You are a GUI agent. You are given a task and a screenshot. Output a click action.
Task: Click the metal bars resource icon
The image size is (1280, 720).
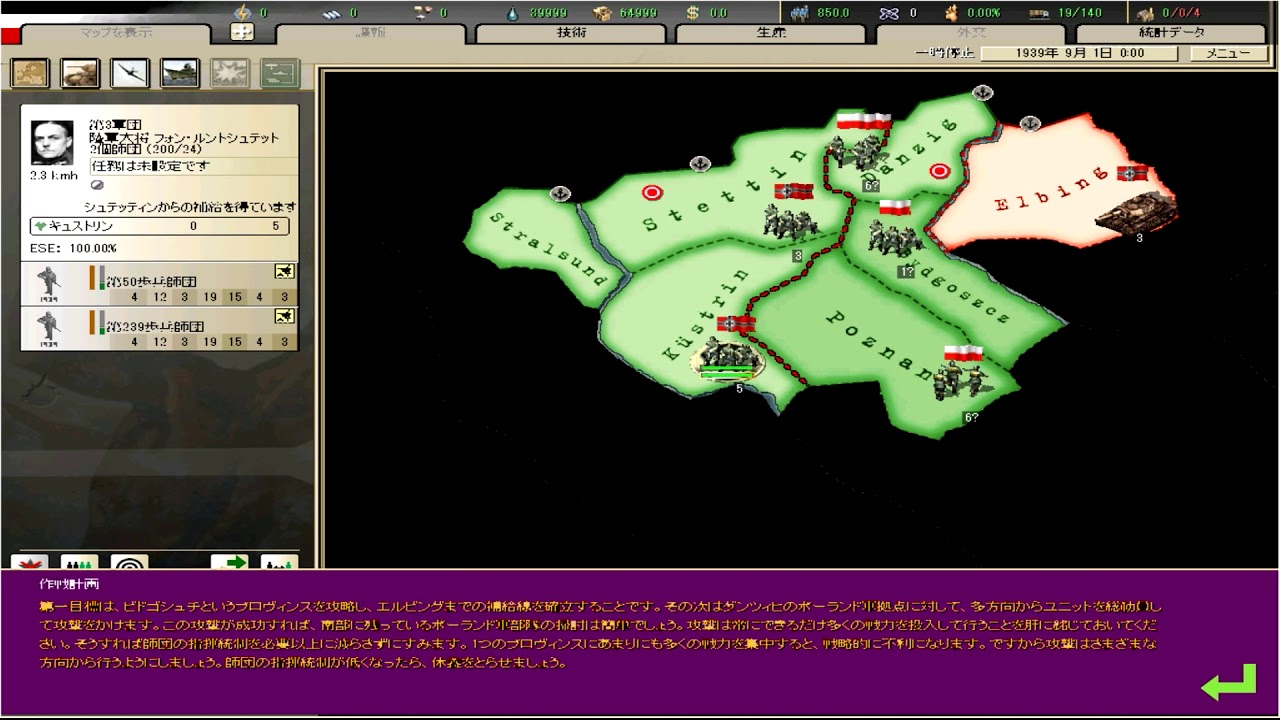click(x=332, y=13)
